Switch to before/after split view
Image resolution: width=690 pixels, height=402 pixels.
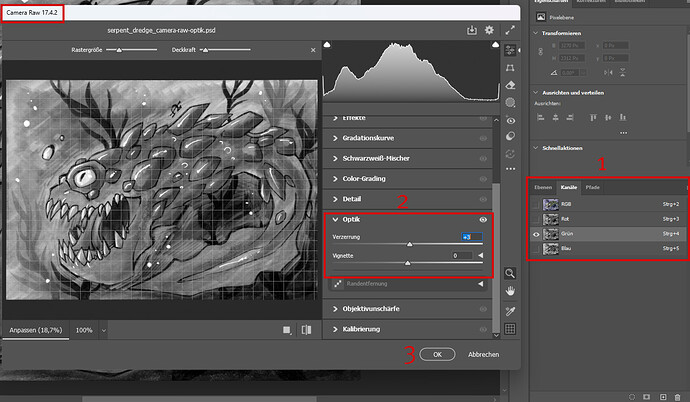click(306, 329)
